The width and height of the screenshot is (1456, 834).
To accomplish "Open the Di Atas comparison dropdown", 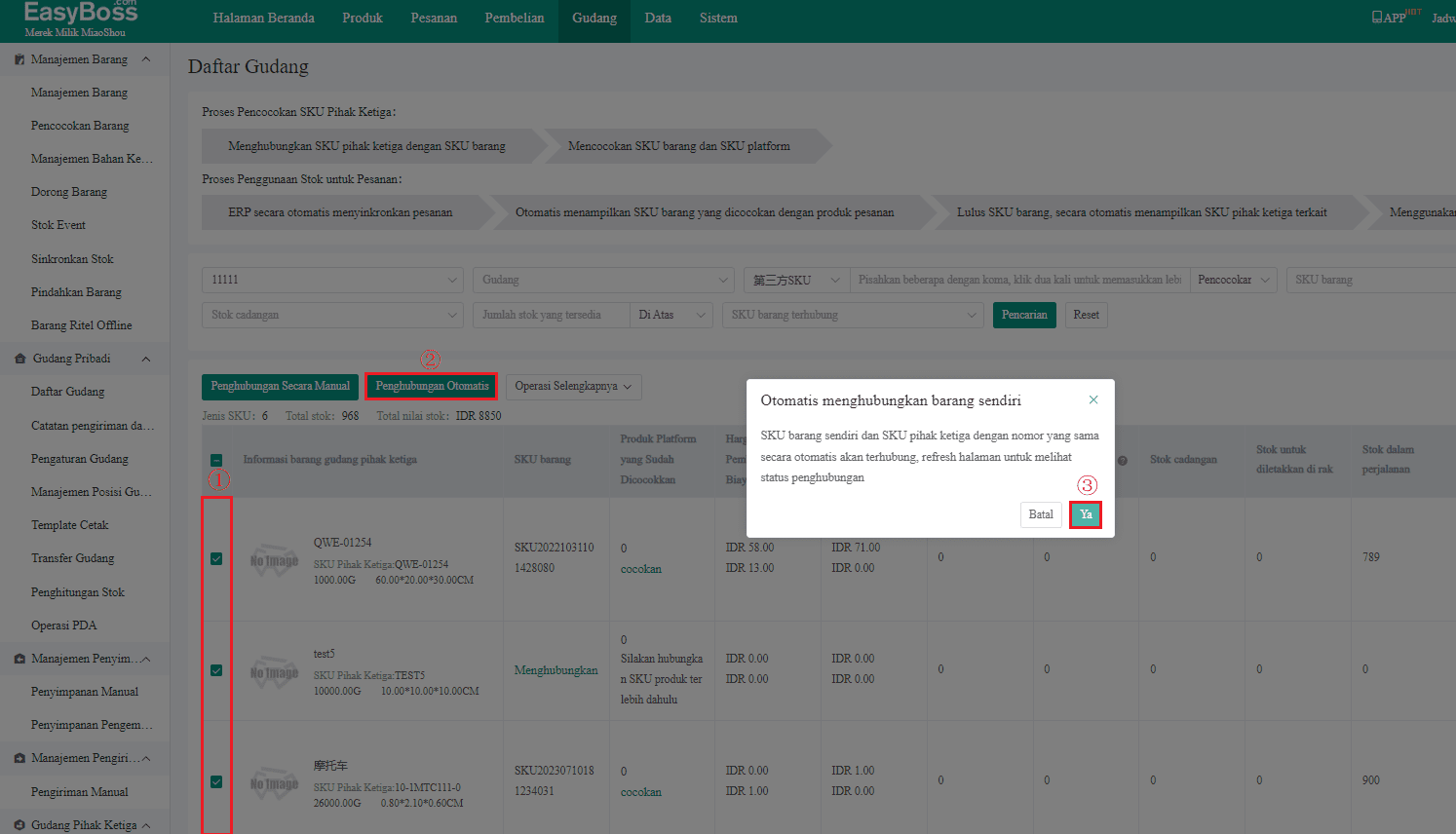I will [671, 315].
